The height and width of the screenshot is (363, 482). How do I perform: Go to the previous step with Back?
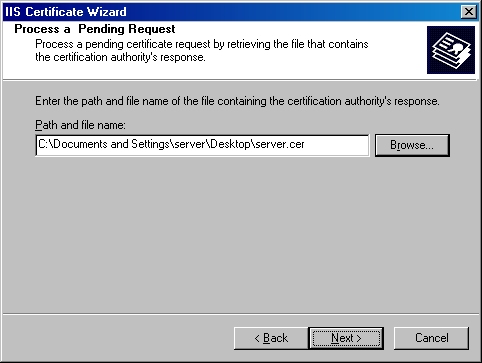coord(271,338)
